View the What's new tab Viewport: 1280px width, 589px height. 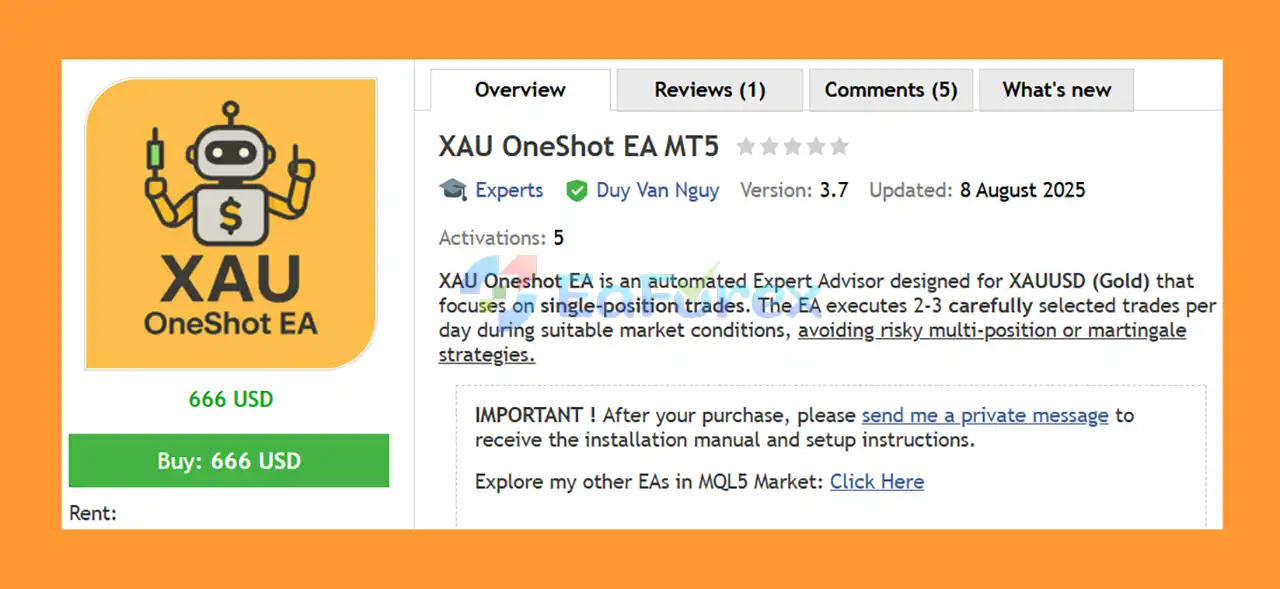click(1057, 90)
